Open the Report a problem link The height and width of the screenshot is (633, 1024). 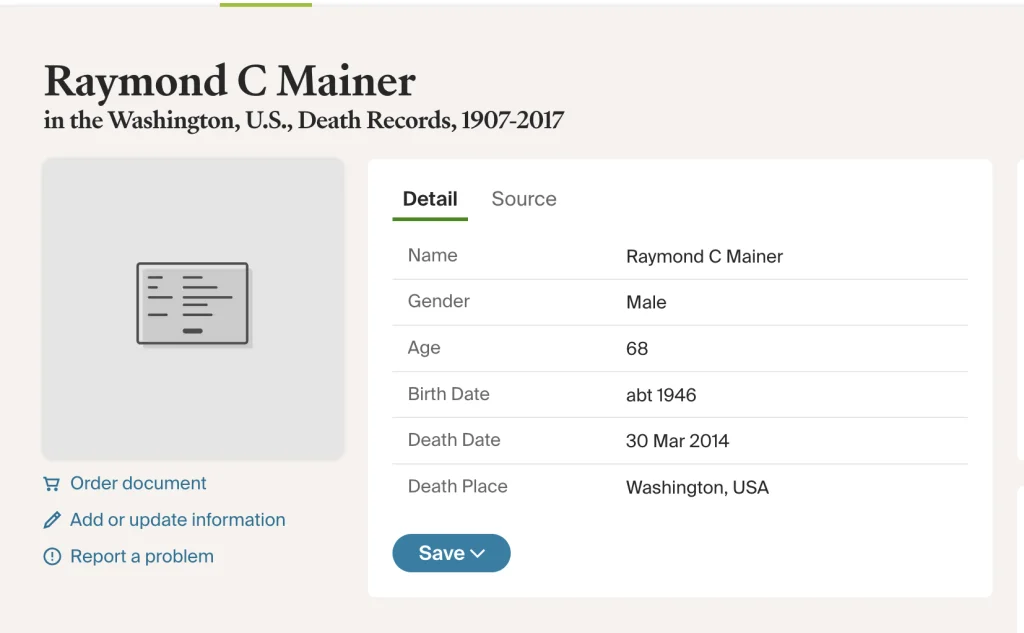point(141,557)
